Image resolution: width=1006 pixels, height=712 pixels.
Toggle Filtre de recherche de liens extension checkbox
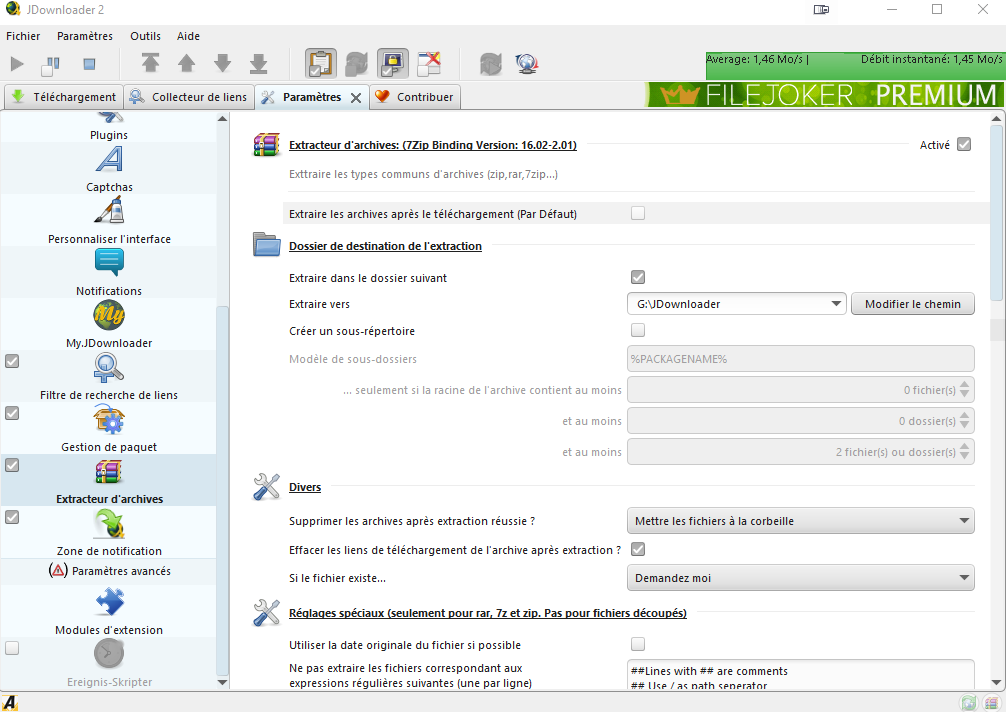(x=12, y=361)
